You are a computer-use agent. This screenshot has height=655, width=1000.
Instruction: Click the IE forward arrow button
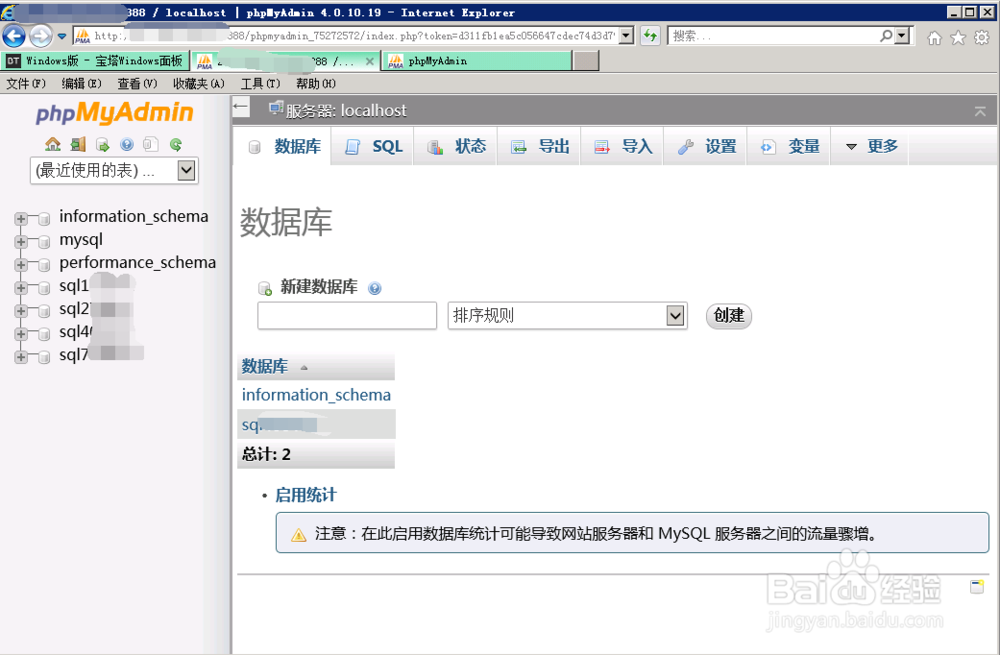(41, 36)
